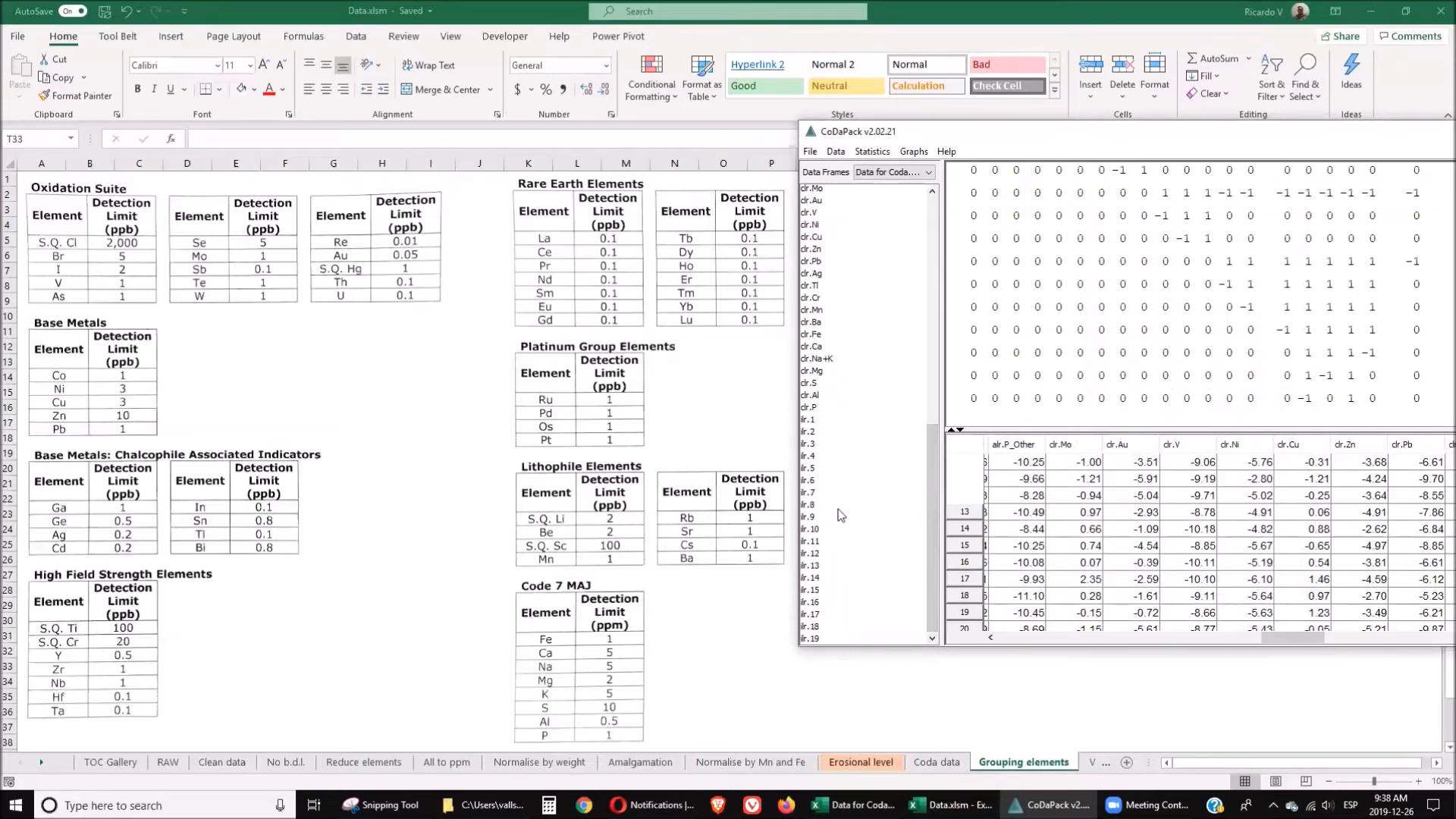
Task: Open Conditional Formatting menu
Action: pyautogui.click(x=651, y=77)
